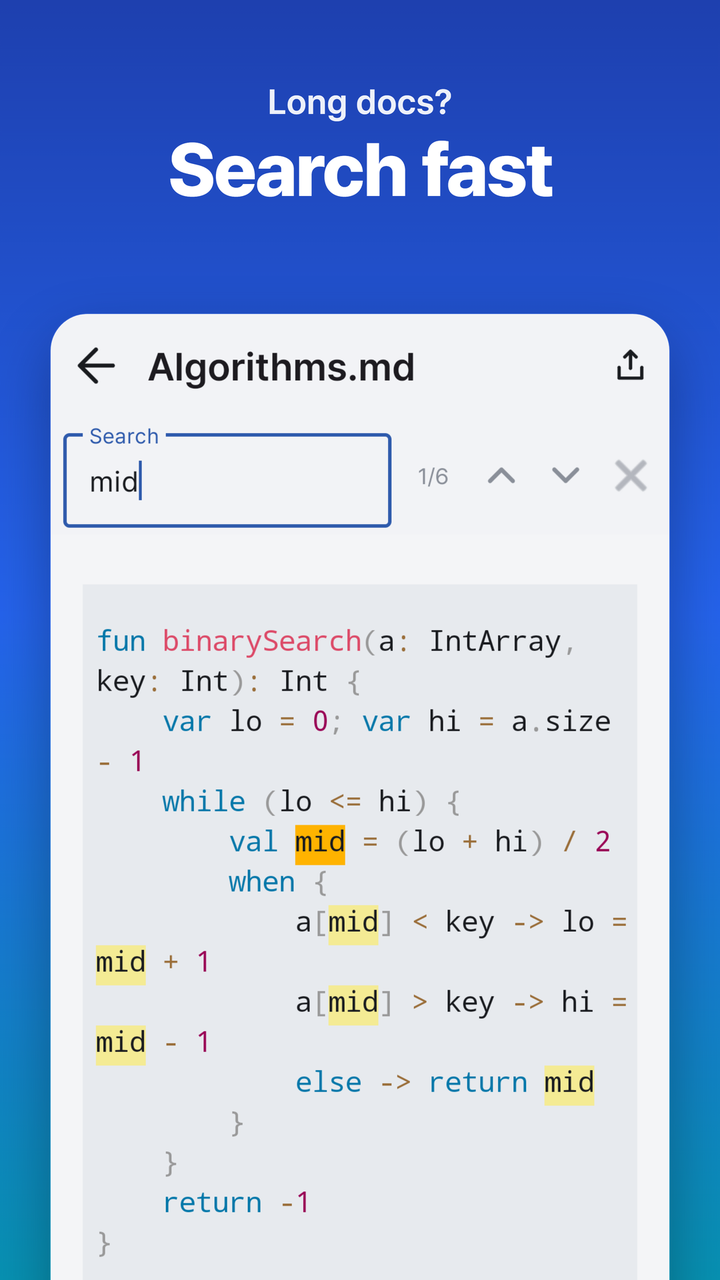
Task: Tap the orange highlighted mid match
Action: (x=320, y=842)
